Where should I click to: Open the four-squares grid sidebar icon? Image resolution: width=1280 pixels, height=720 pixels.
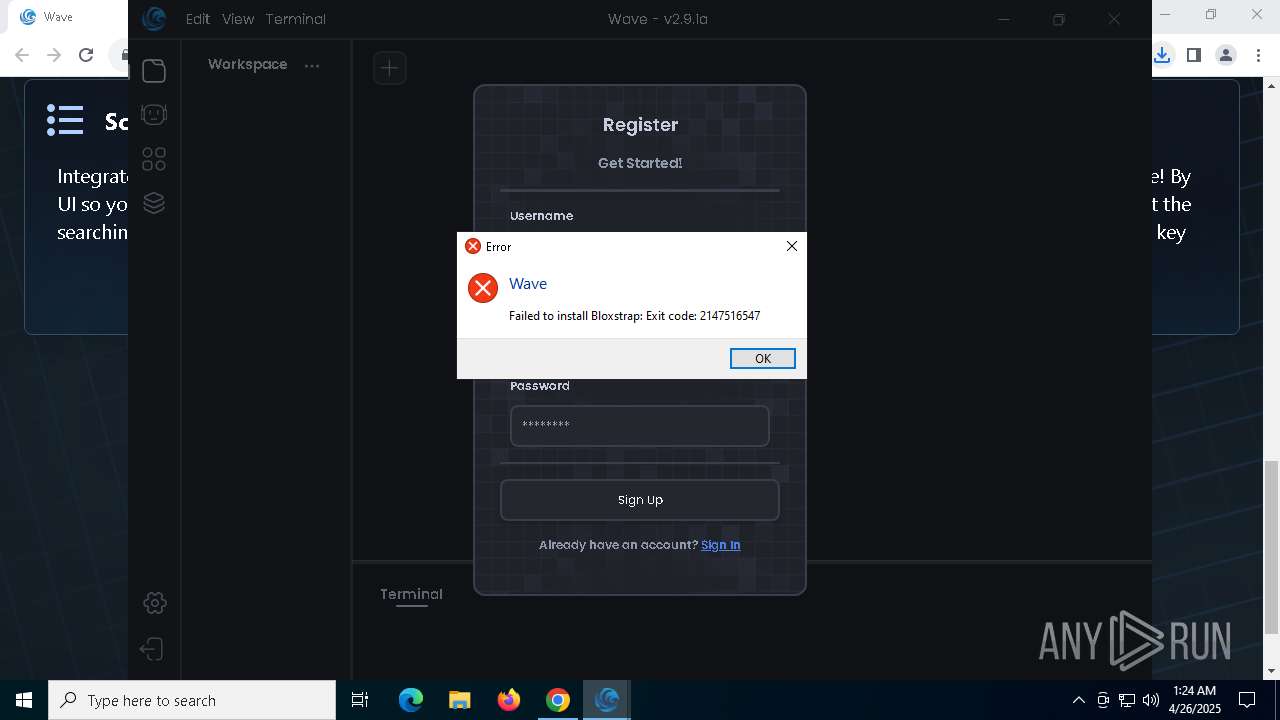pyautogui.click(x=154, y=159)
